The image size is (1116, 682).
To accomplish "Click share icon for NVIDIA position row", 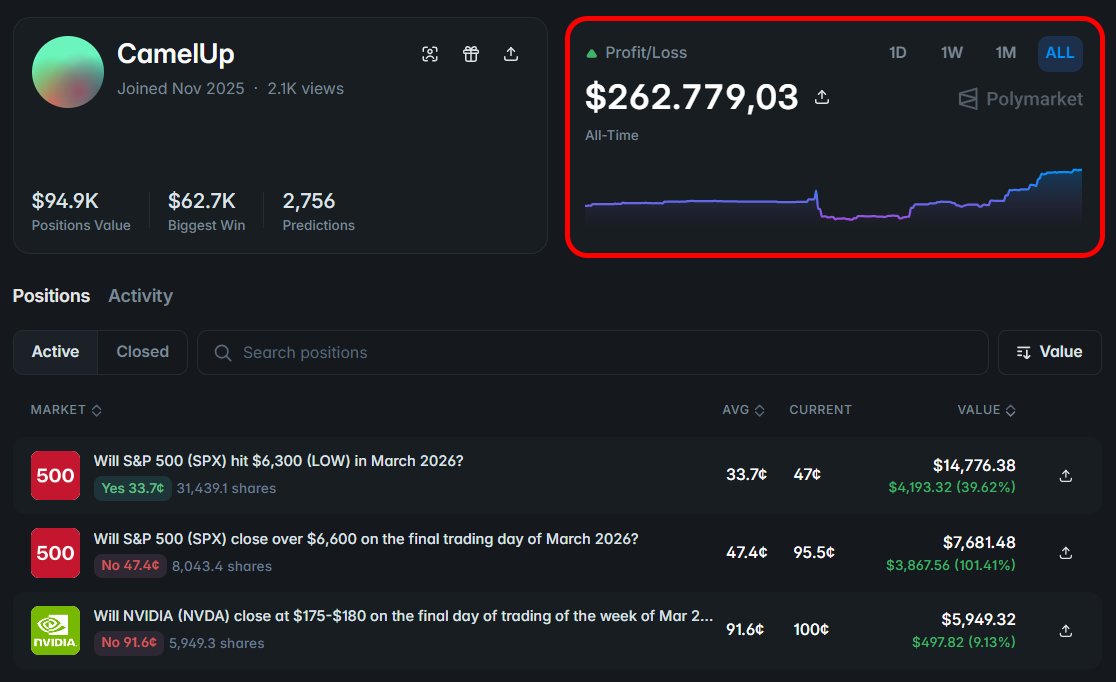I will 1065,631.
